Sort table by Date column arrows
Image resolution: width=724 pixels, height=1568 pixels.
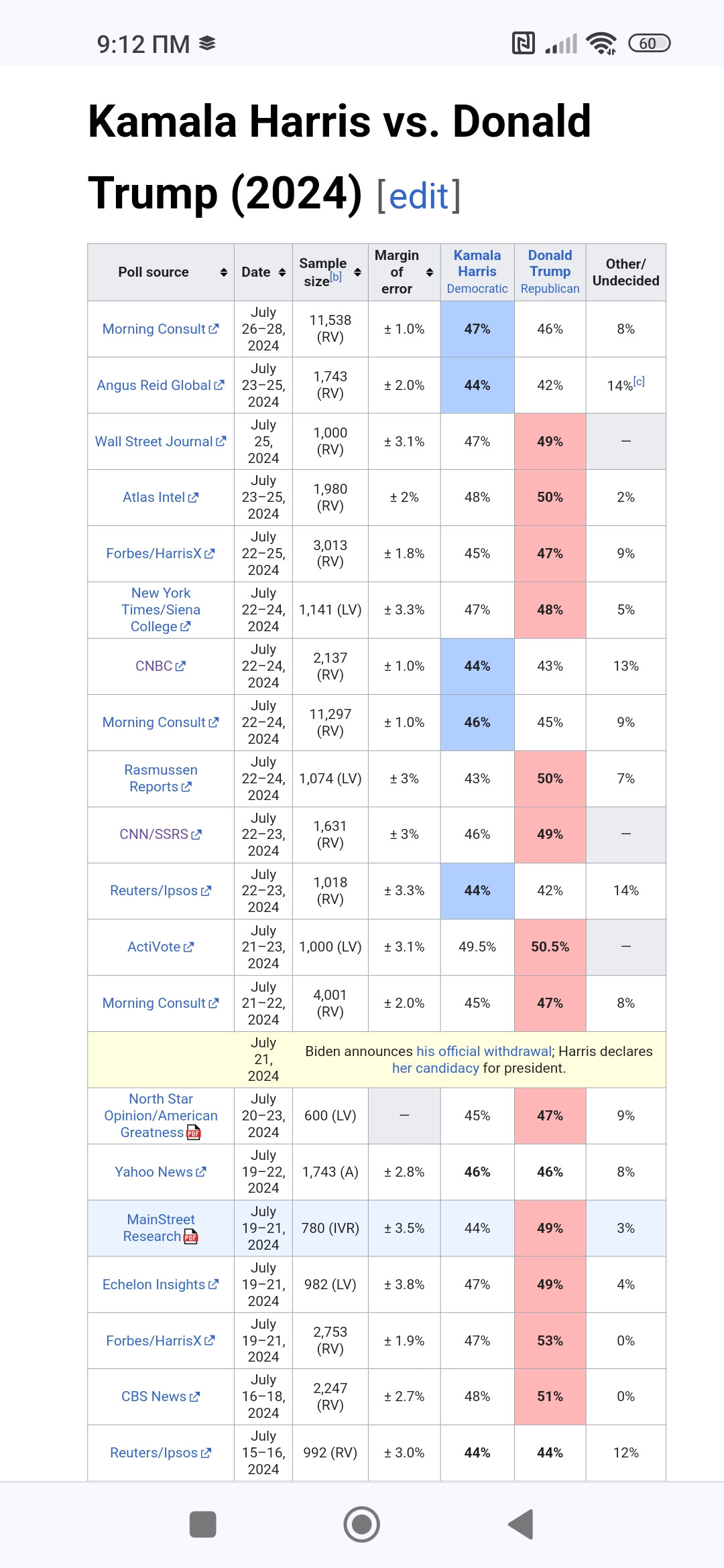(282, 272)
